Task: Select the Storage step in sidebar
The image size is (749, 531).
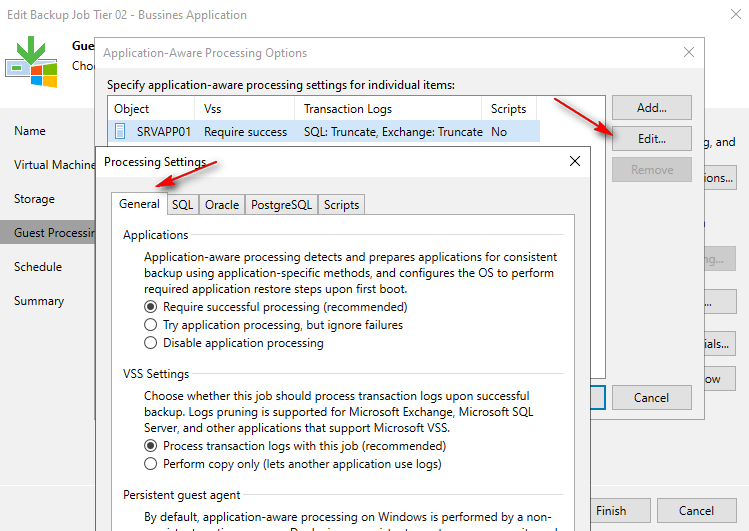Action: (34, 199)
